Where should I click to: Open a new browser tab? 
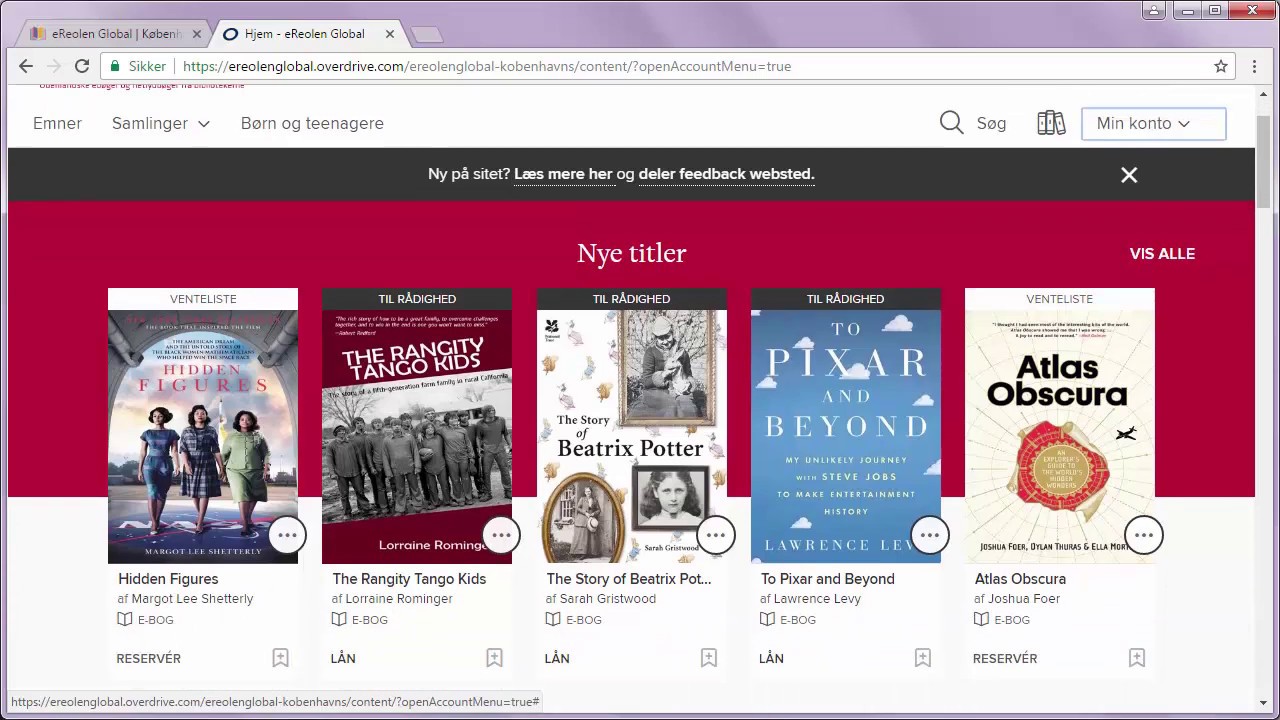[427, 35]
